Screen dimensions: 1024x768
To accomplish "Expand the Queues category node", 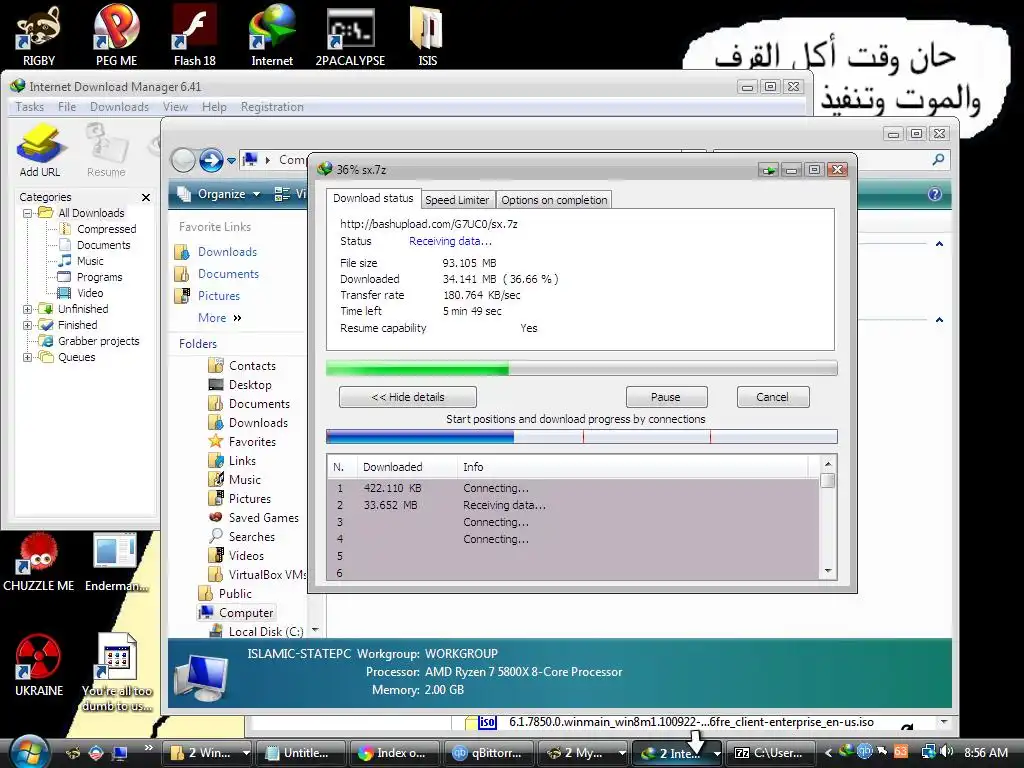I will coord(27,357).
